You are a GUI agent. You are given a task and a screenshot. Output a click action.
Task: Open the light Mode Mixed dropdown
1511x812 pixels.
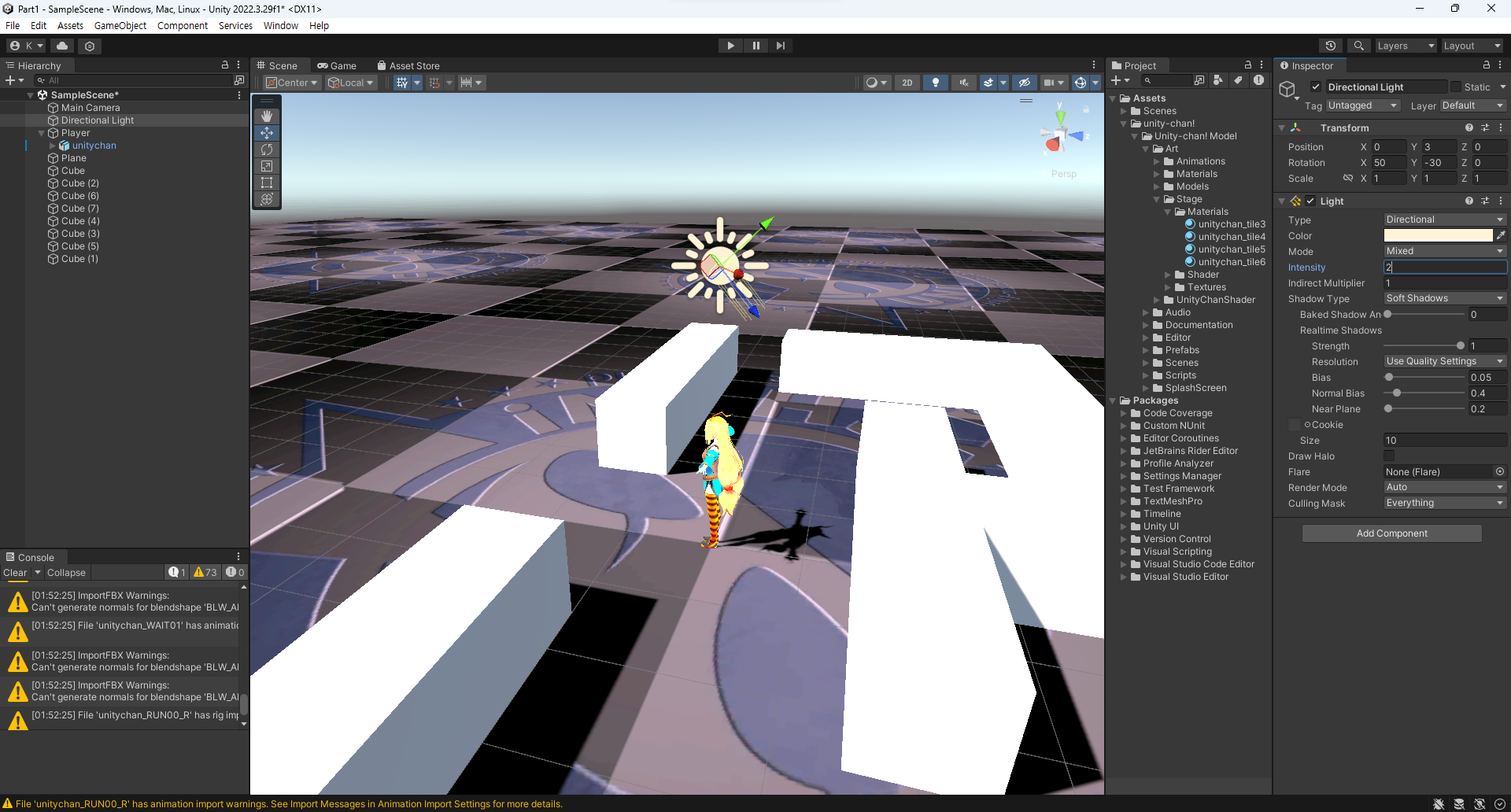(x=1445, y=252)
